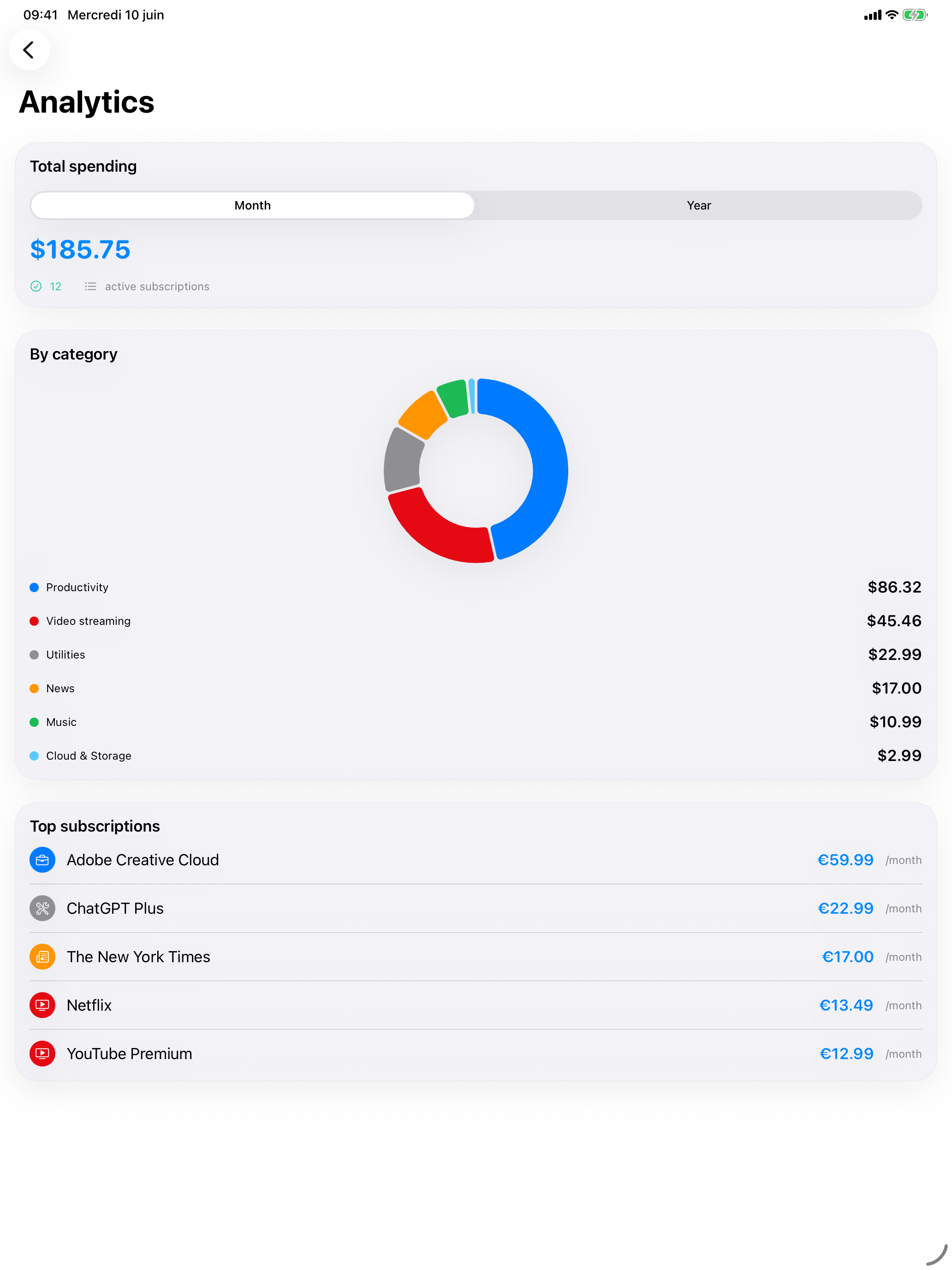Switch to the Year spending tab
This screenshot has height=1270, width=952.
698,205
